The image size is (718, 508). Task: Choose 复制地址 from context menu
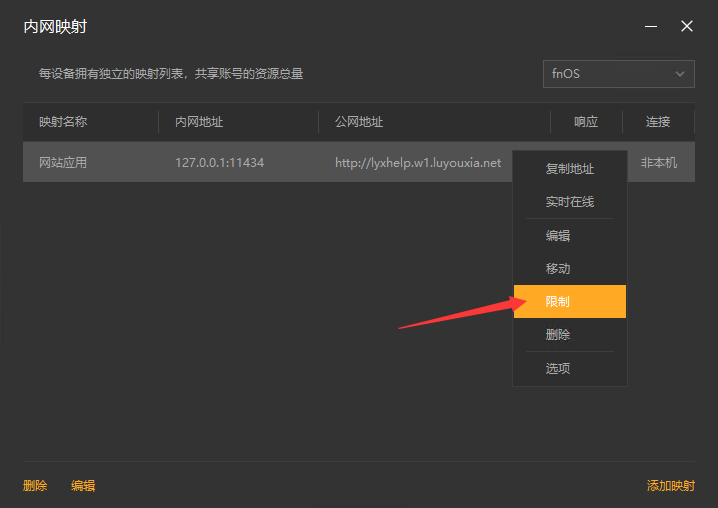tap(570, 169)
